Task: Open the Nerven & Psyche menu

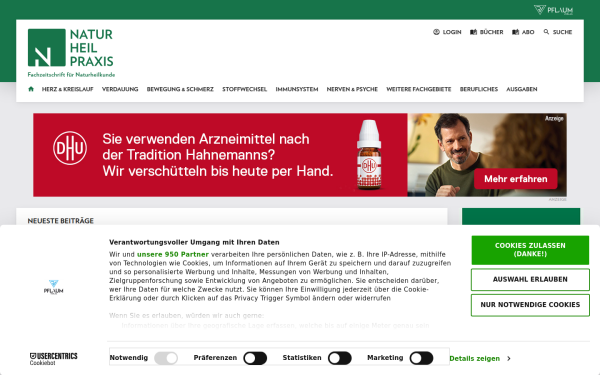Action: [352, 89]
